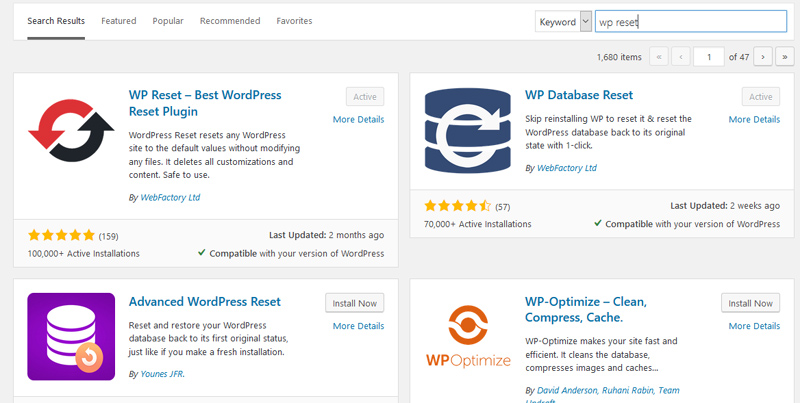
Task: Go to the previous results page
Action: point(681,57)
